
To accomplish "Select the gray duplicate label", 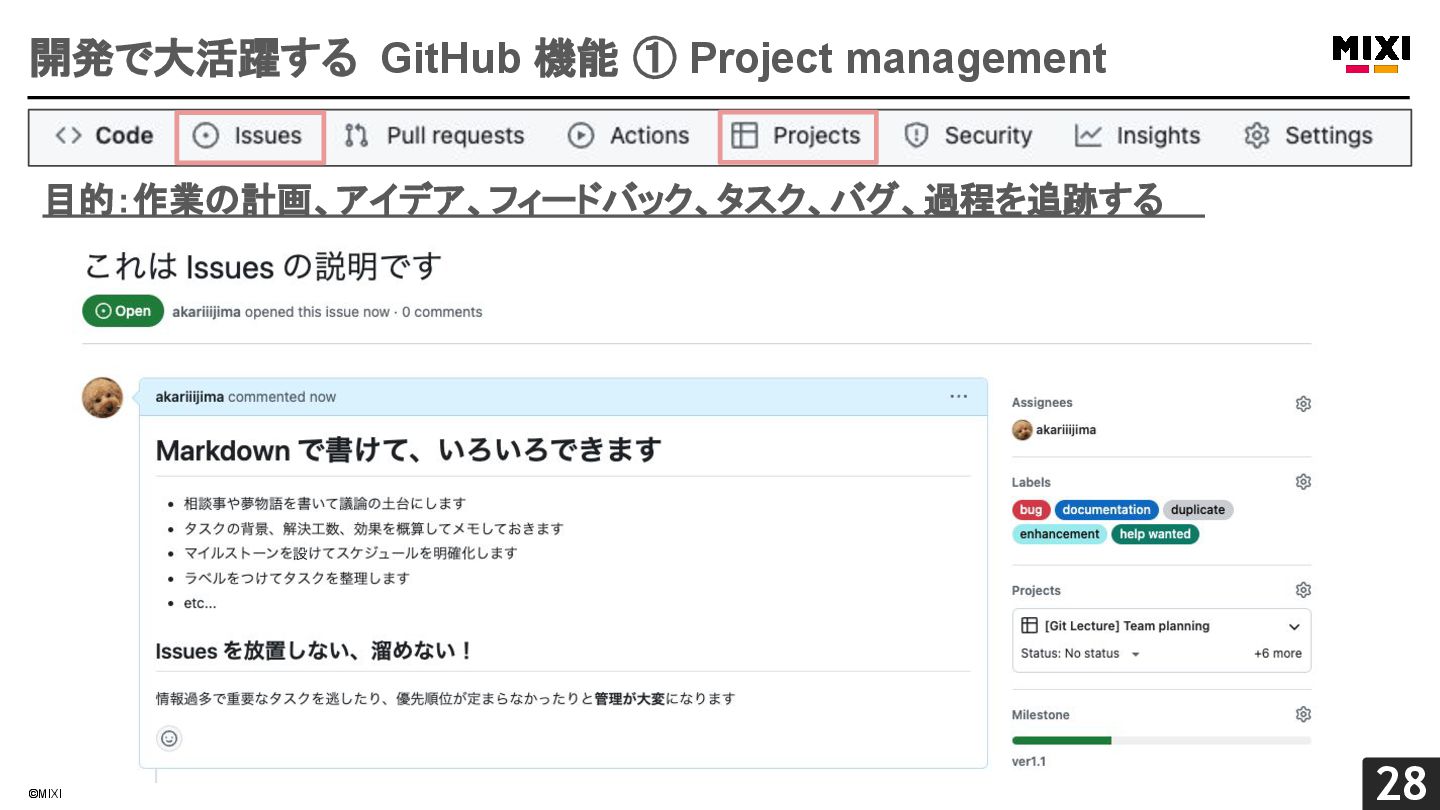I will [1198, 510].
